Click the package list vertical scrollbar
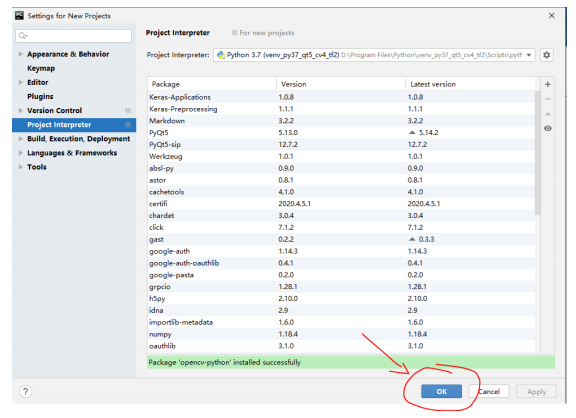Screen dimensions: 576x418 coord(537,153)
